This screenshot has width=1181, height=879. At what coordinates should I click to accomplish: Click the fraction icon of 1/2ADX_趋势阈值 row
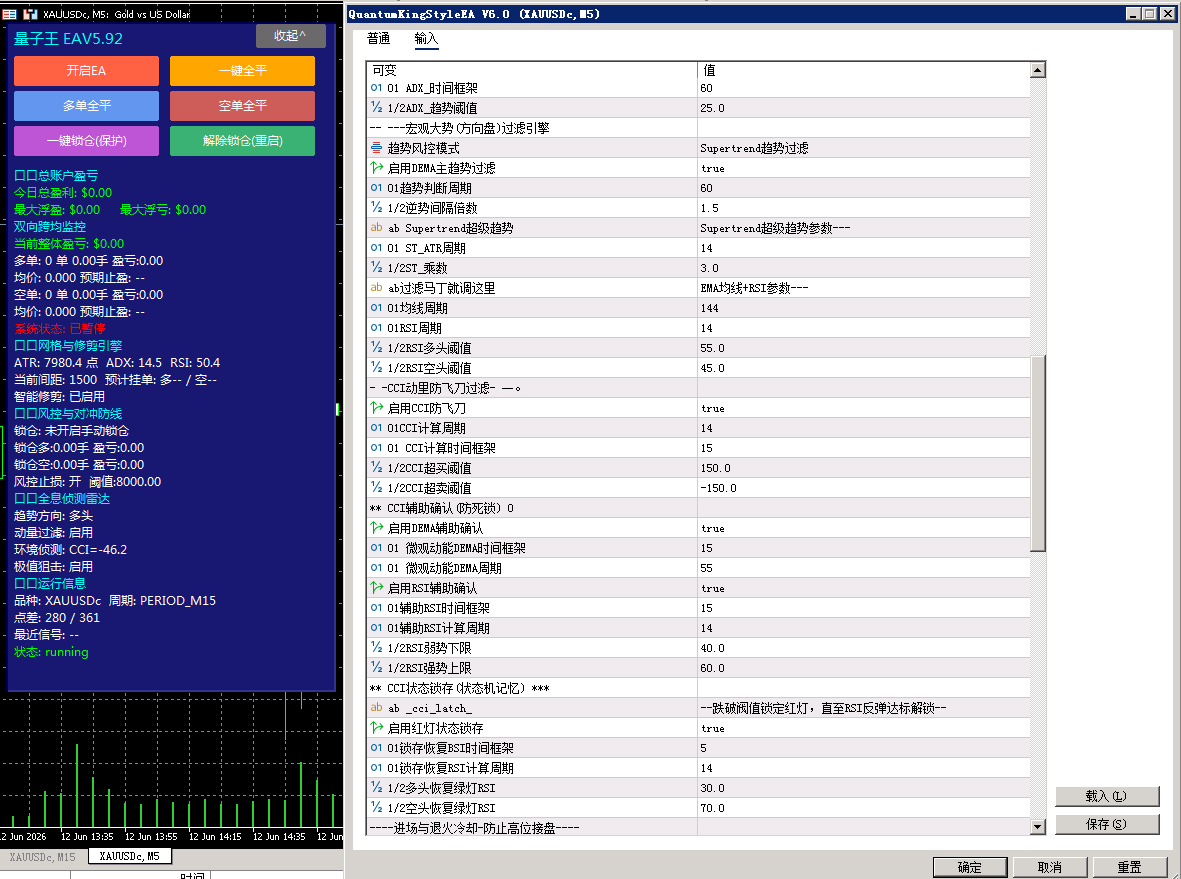pyautogui.click(x=377, y=108)
